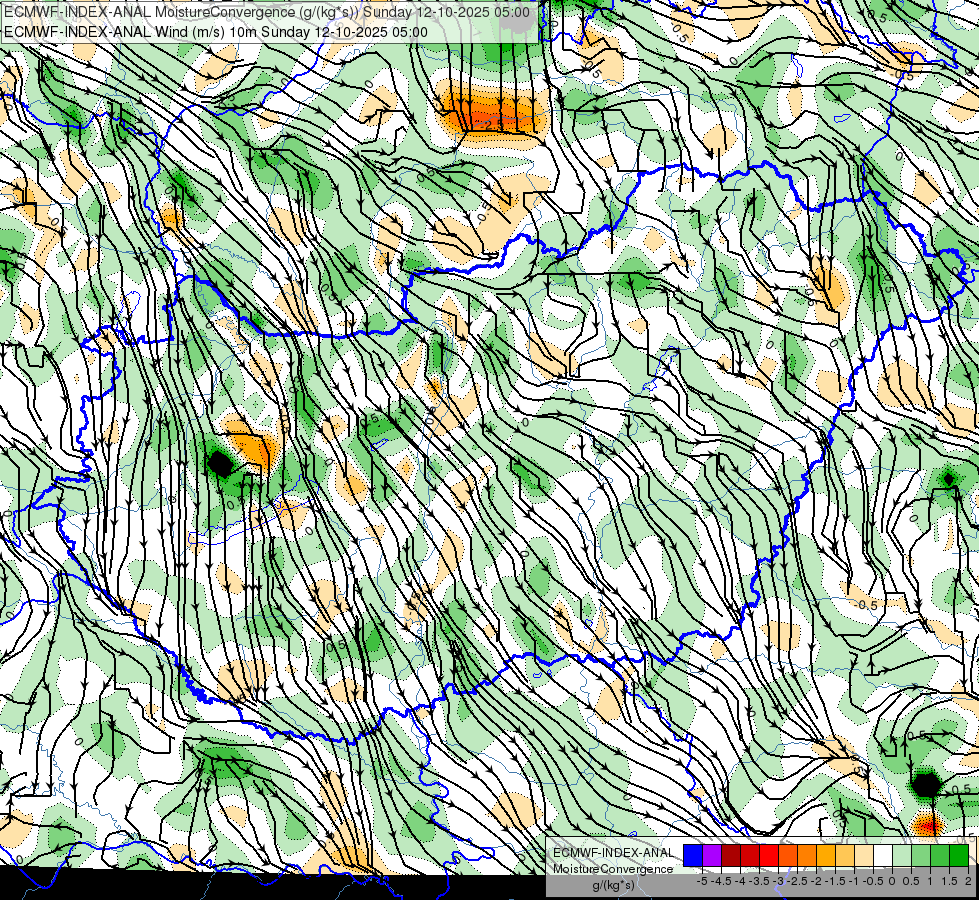Click the -5 legend tick label
The width and height of the screenshot is (979, 900).
pos(702,881)
